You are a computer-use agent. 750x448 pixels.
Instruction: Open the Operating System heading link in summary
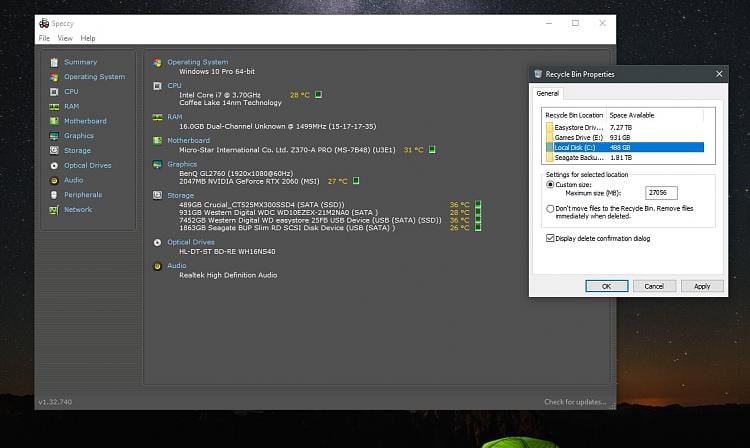[198, 62]
